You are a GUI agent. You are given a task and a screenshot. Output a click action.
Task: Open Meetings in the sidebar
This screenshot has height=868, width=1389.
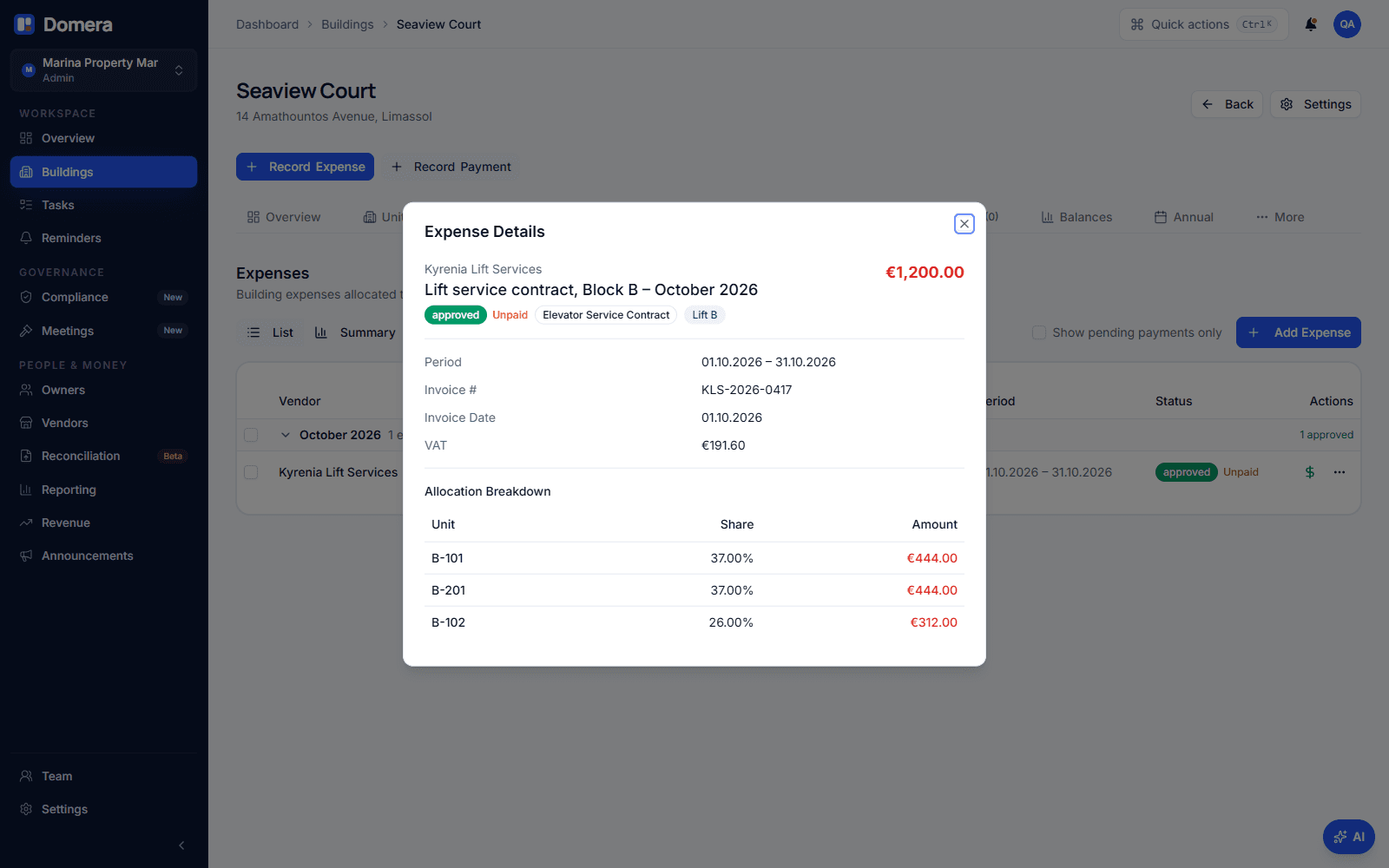(104, 331)
